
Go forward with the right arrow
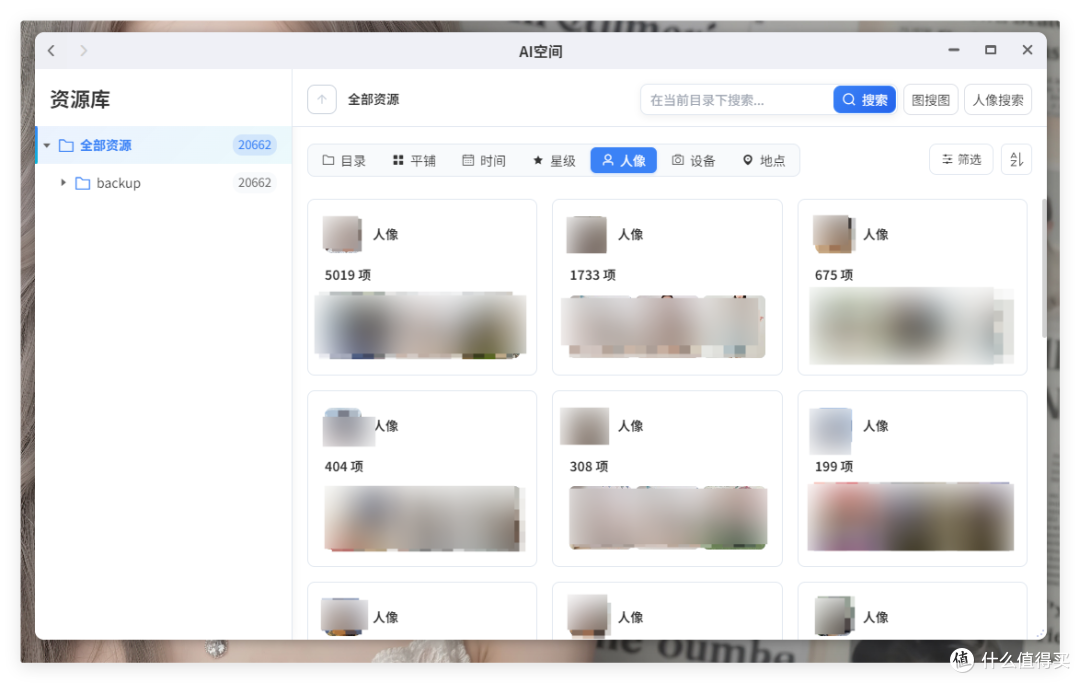click(83, 50)
